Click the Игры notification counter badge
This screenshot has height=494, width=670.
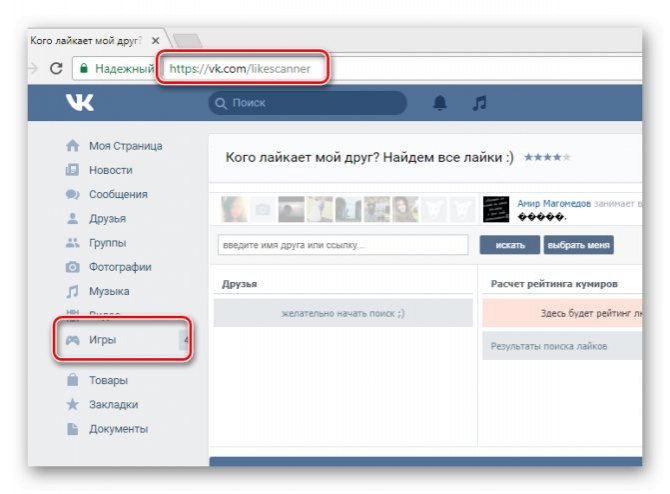[184, 340]
